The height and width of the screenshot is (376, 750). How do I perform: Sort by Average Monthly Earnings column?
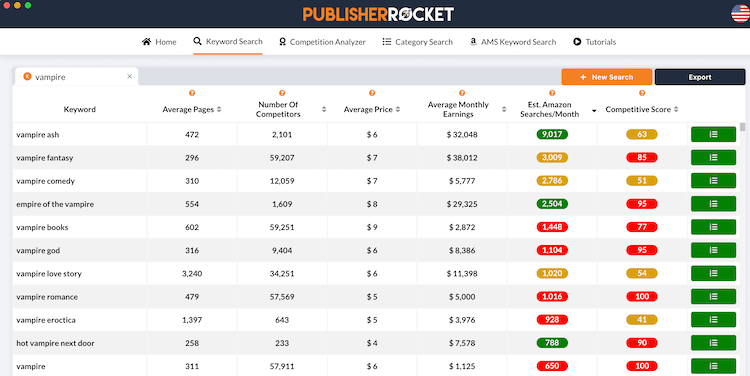504,109
